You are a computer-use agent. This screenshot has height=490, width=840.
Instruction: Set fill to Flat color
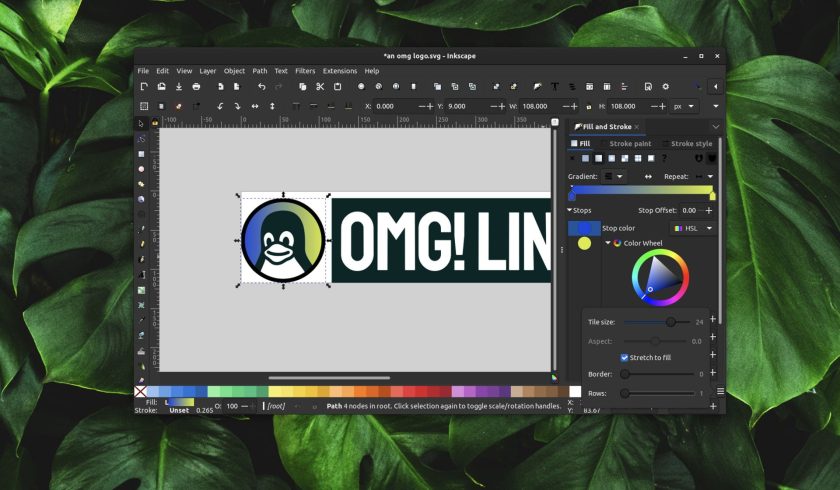(585, 158)
